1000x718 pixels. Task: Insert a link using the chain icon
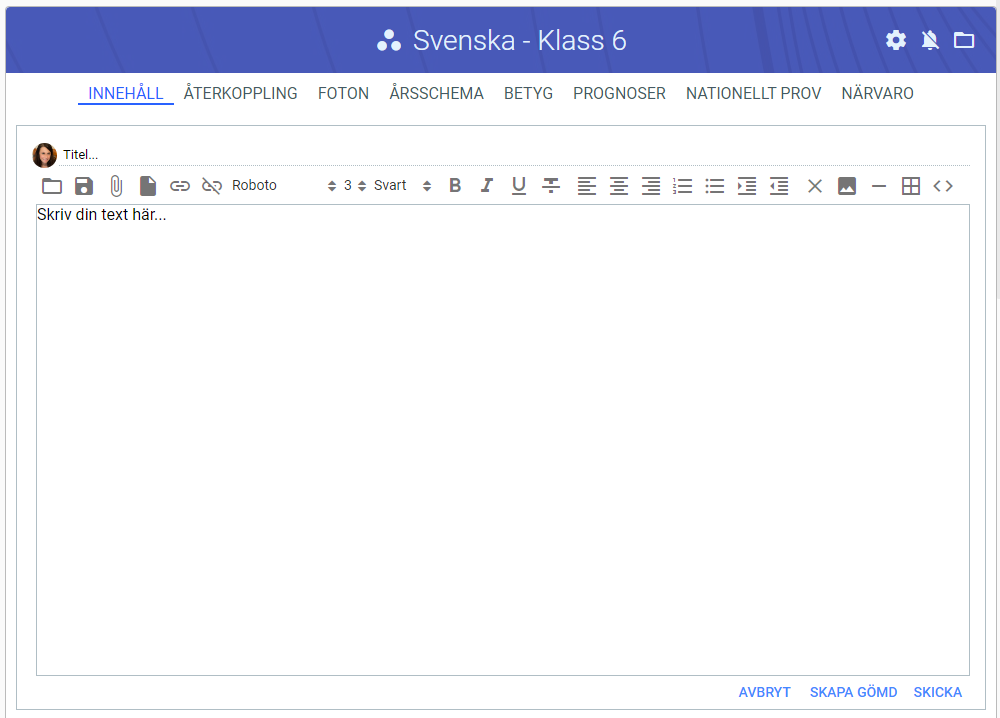point(180,186)
